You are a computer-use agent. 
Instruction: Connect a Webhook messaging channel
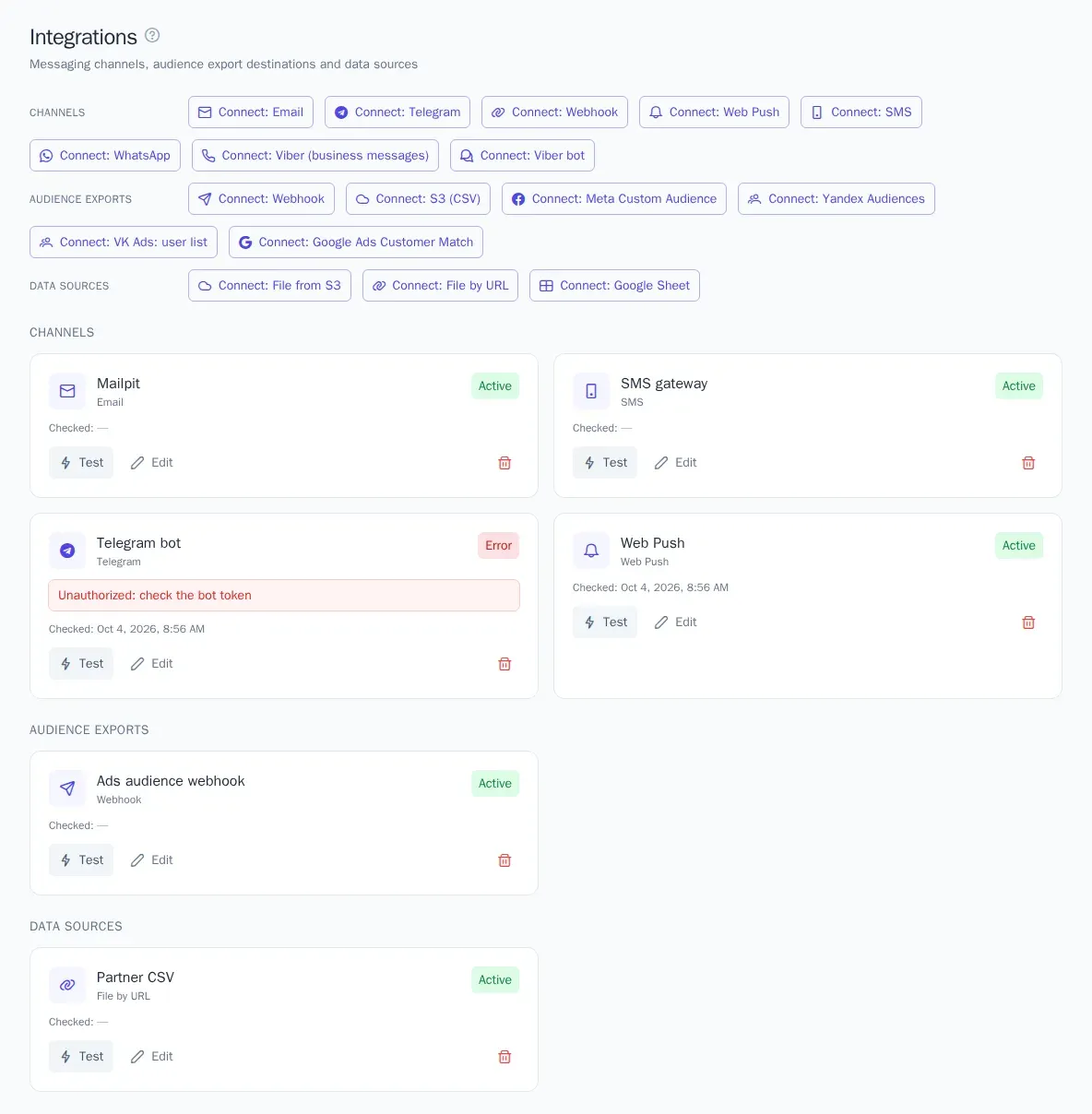pyautogui.click(x=555, y=113)
